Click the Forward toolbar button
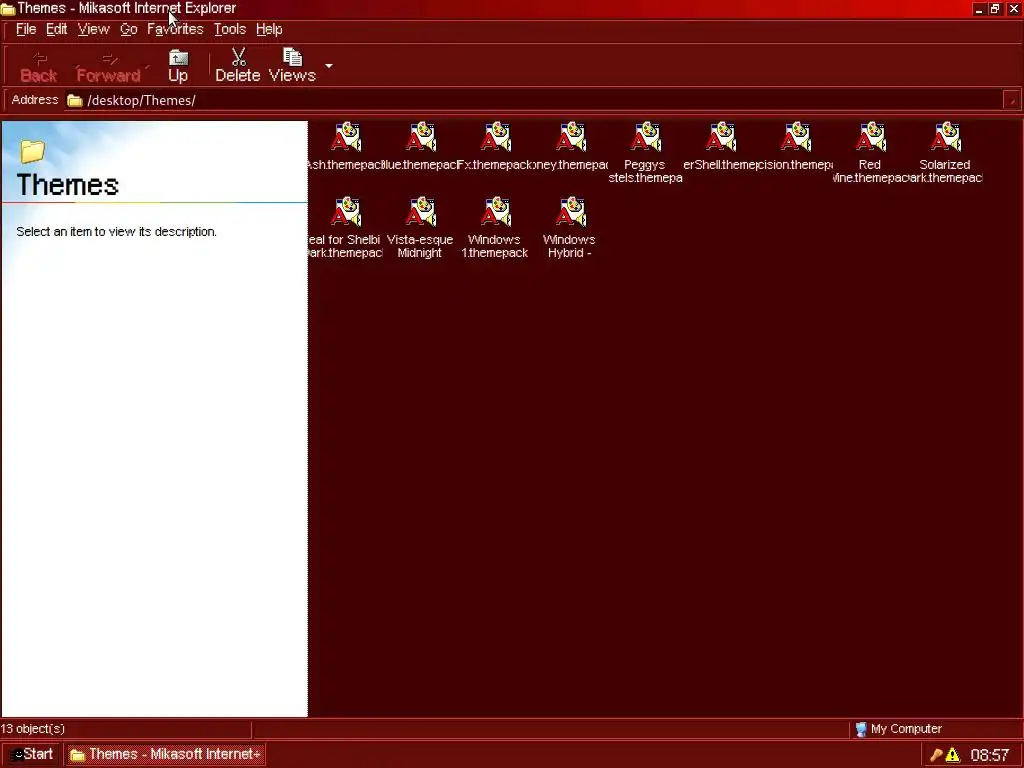The height and width of the screenshot is (768, 1024). (x=108, y=67)
